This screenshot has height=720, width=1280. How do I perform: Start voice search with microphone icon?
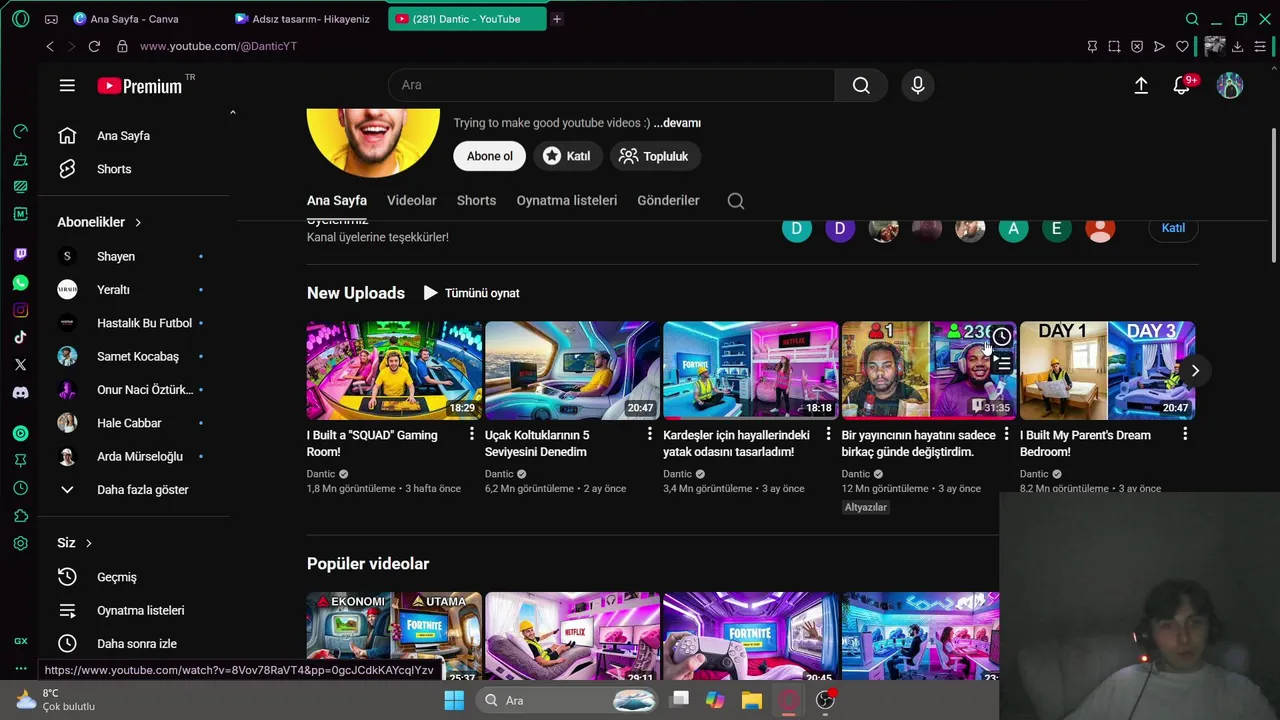pyautogui.click(x=918, y=85)
